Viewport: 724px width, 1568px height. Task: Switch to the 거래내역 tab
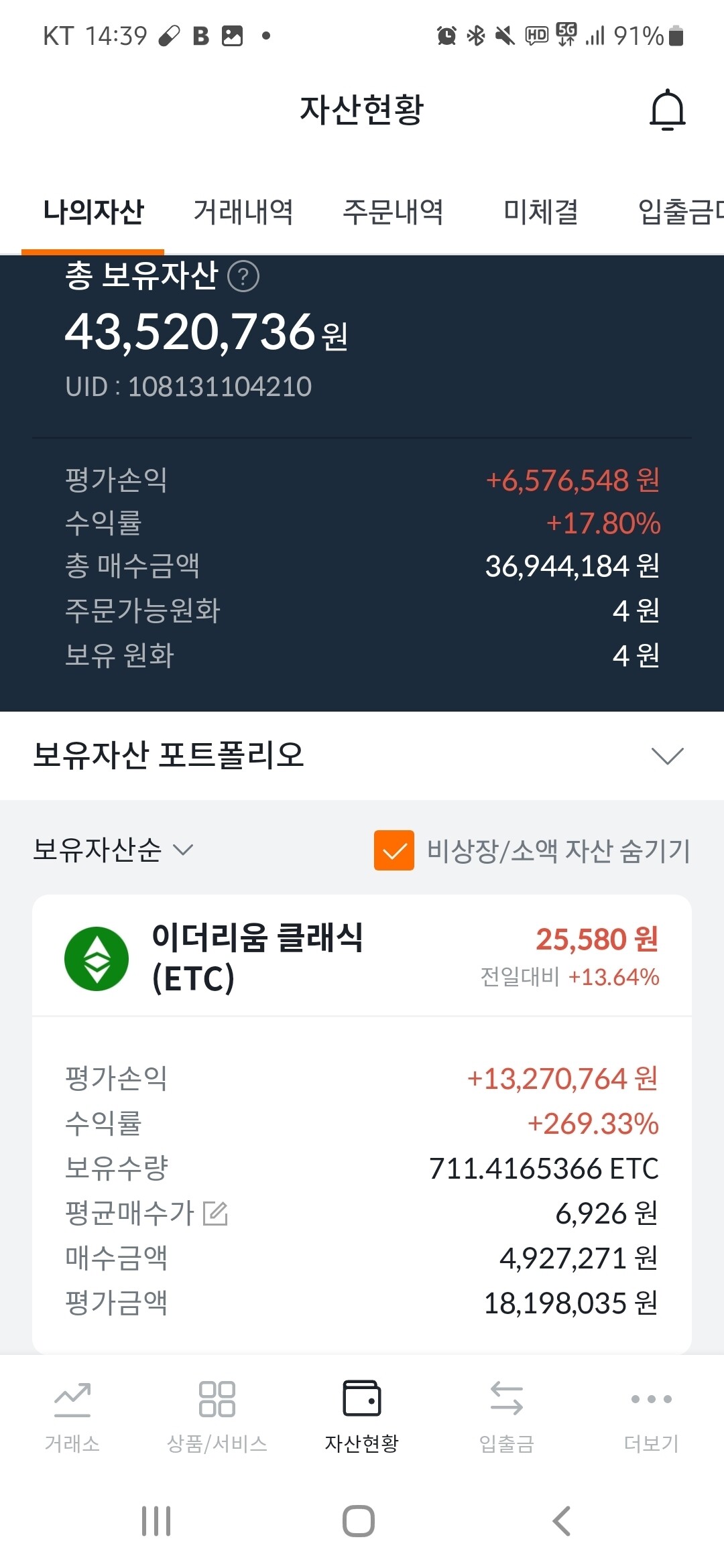point(244,211)
